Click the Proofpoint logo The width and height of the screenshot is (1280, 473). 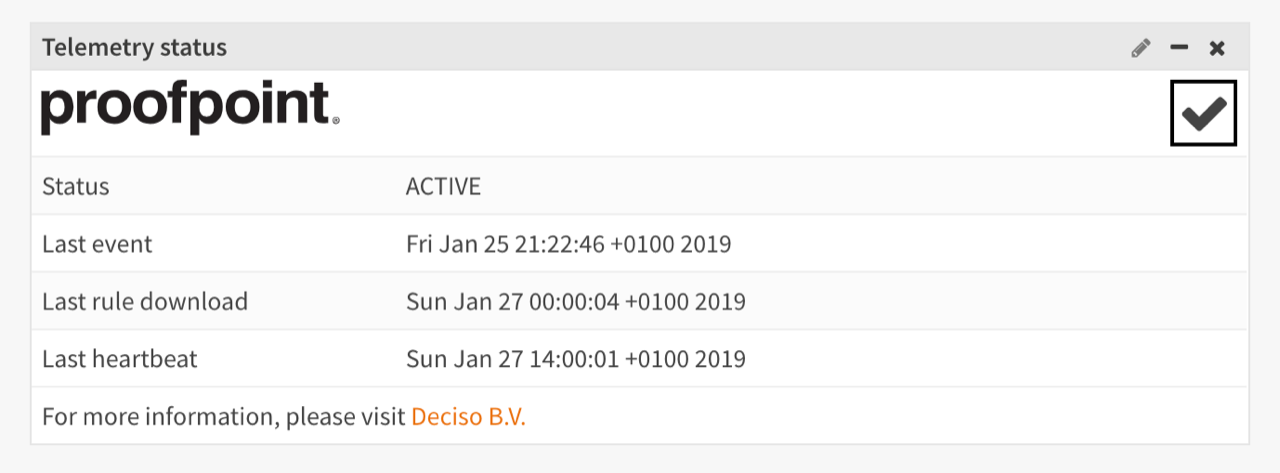point(185,108)
